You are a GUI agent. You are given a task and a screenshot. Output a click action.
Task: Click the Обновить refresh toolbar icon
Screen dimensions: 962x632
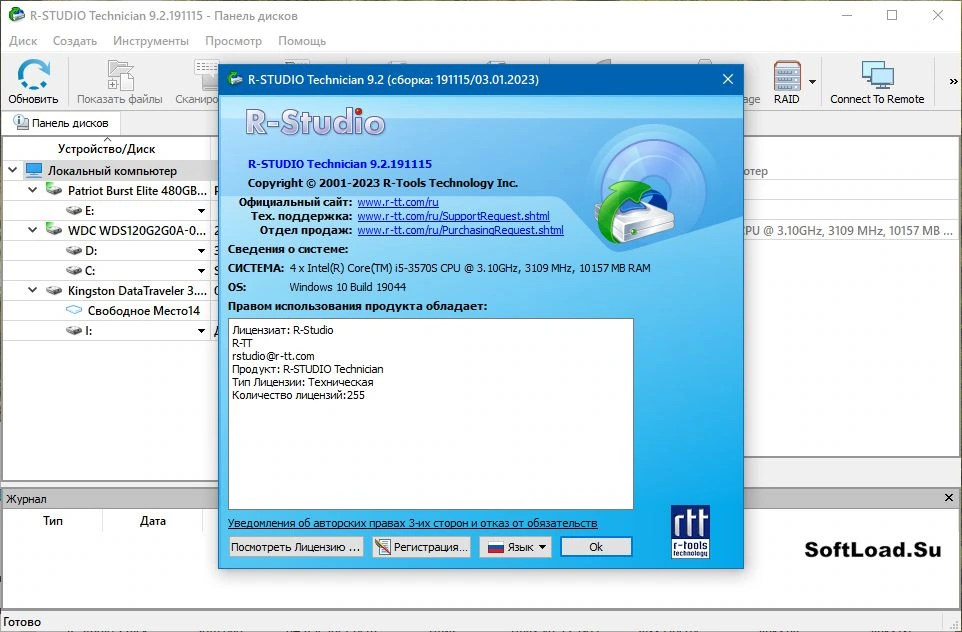(x=33, y=82)
